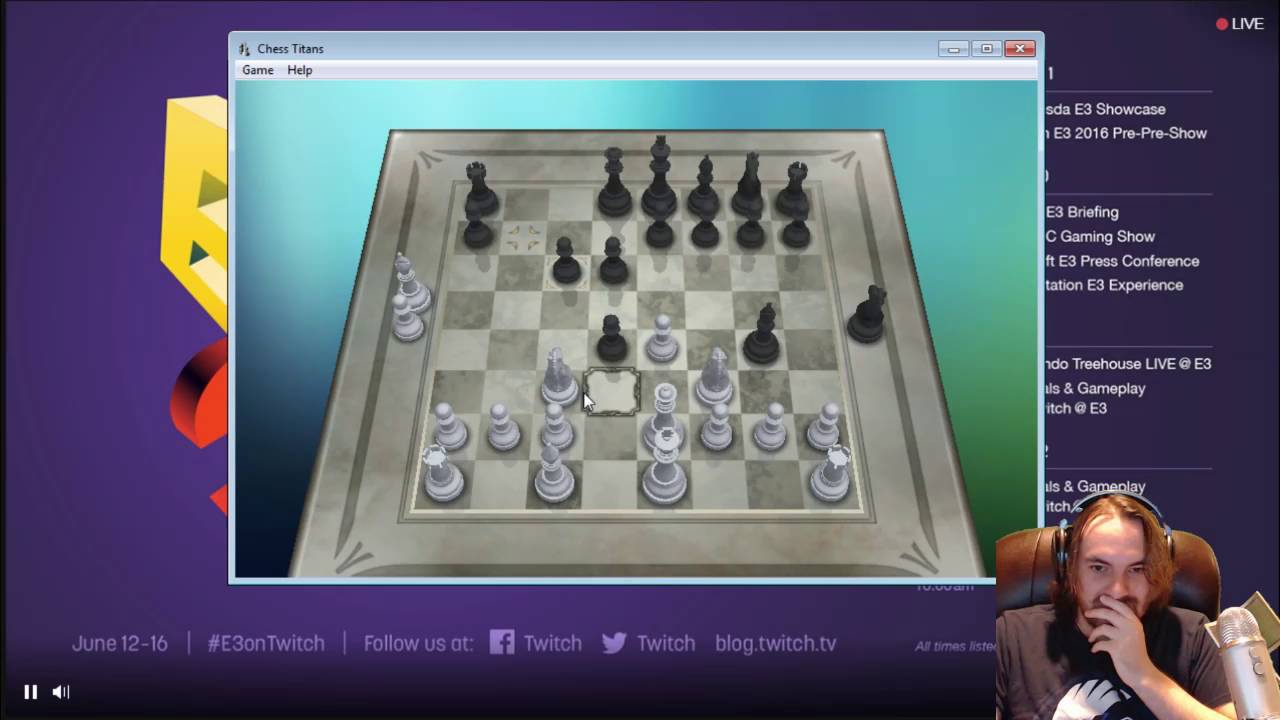
Task: Select the white rook on a1
Action: click(x=442, y=473)
